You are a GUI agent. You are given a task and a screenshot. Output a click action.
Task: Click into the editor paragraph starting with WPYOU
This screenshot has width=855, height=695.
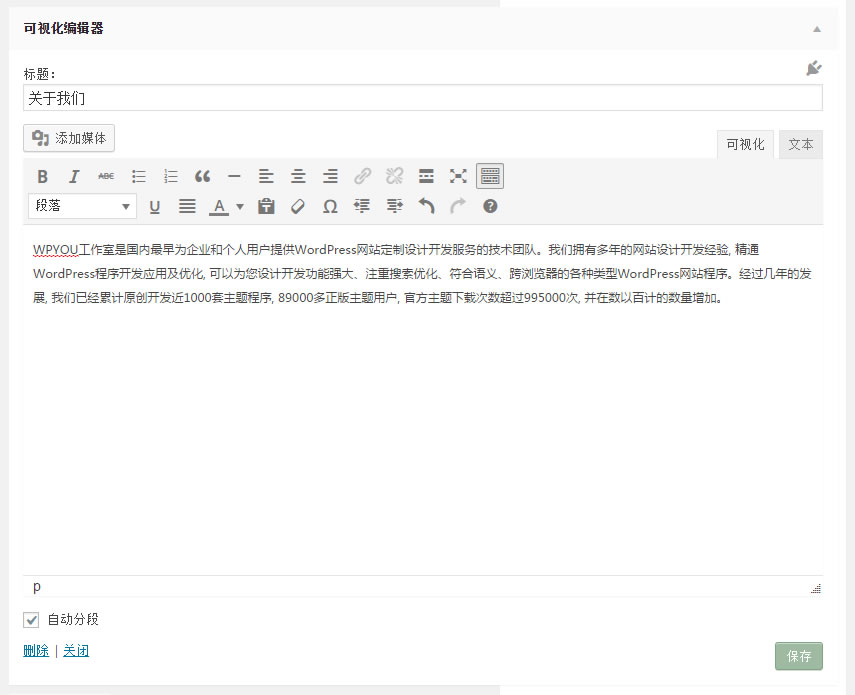422,274
